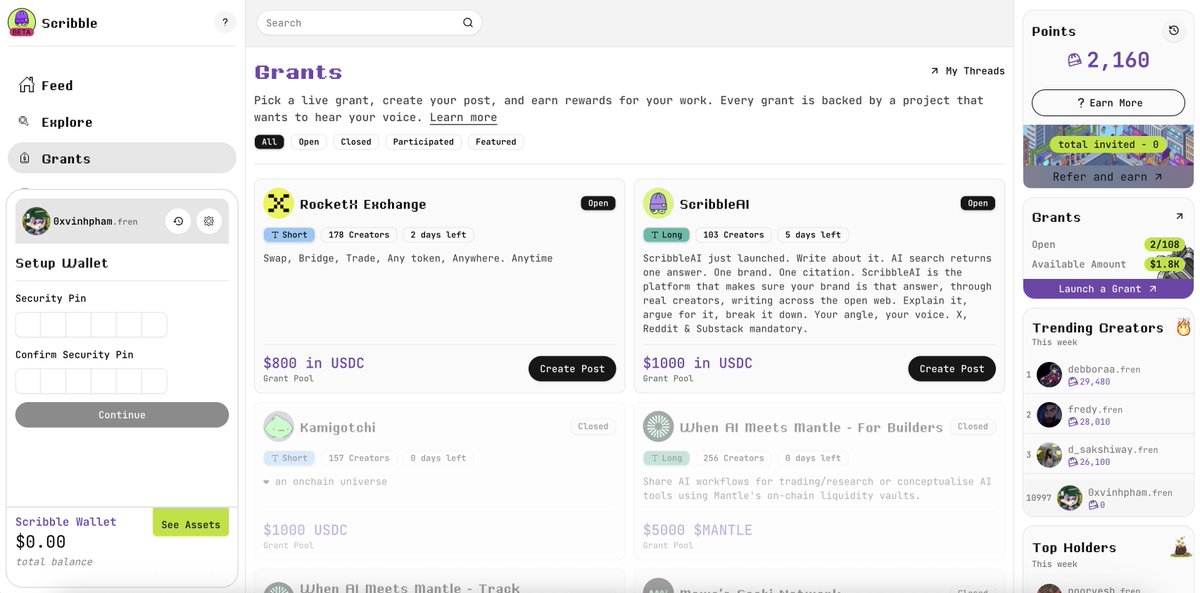Select the Participated filter
The image size is (1200, 593).
coord(423,142)
